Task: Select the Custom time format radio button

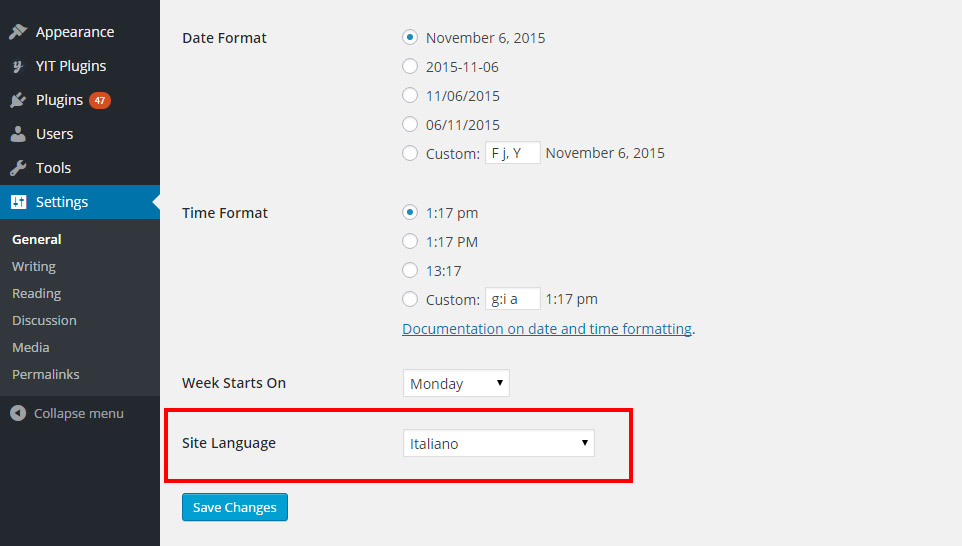Action: click(x=410, y=299)
